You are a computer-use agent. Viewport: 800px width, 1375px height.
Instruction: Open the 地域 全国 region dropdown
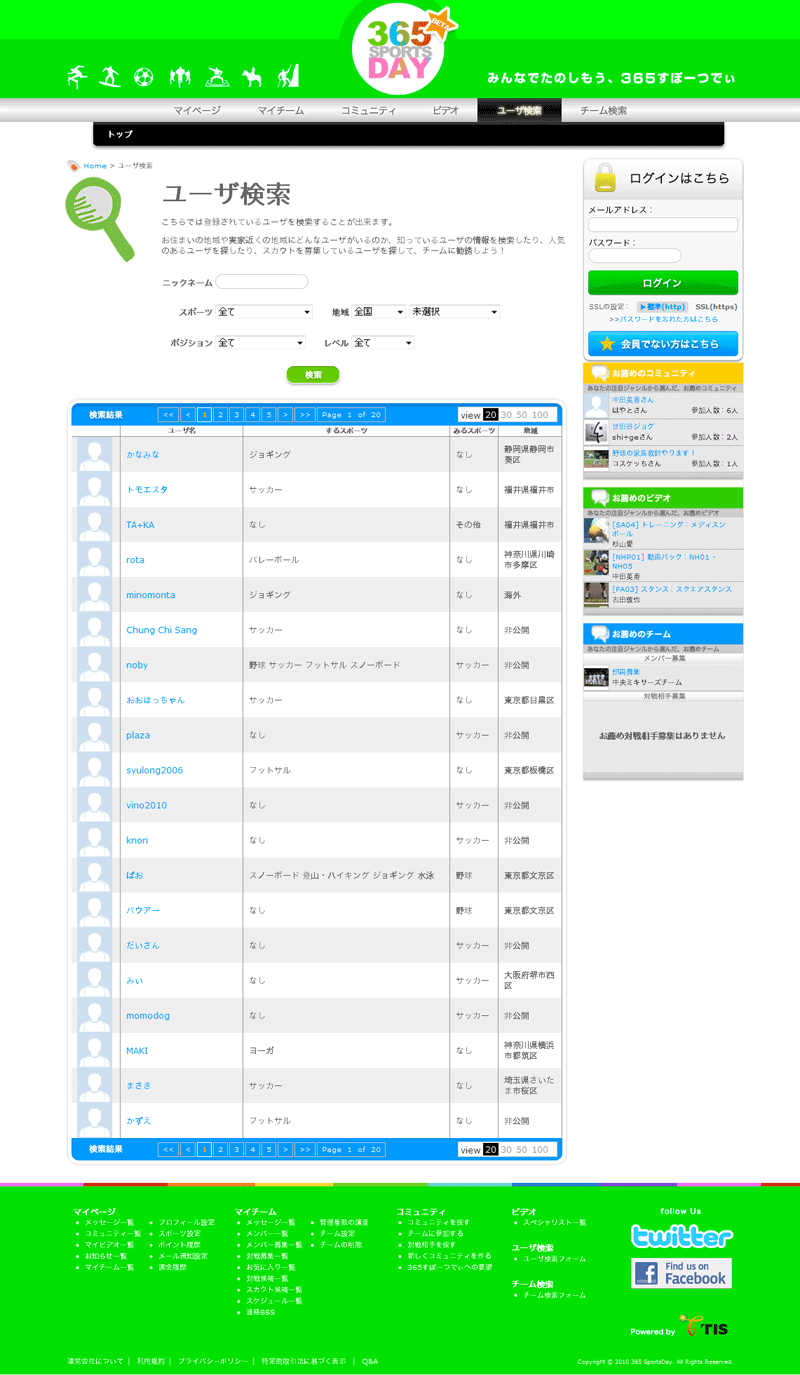click(378, 312)
